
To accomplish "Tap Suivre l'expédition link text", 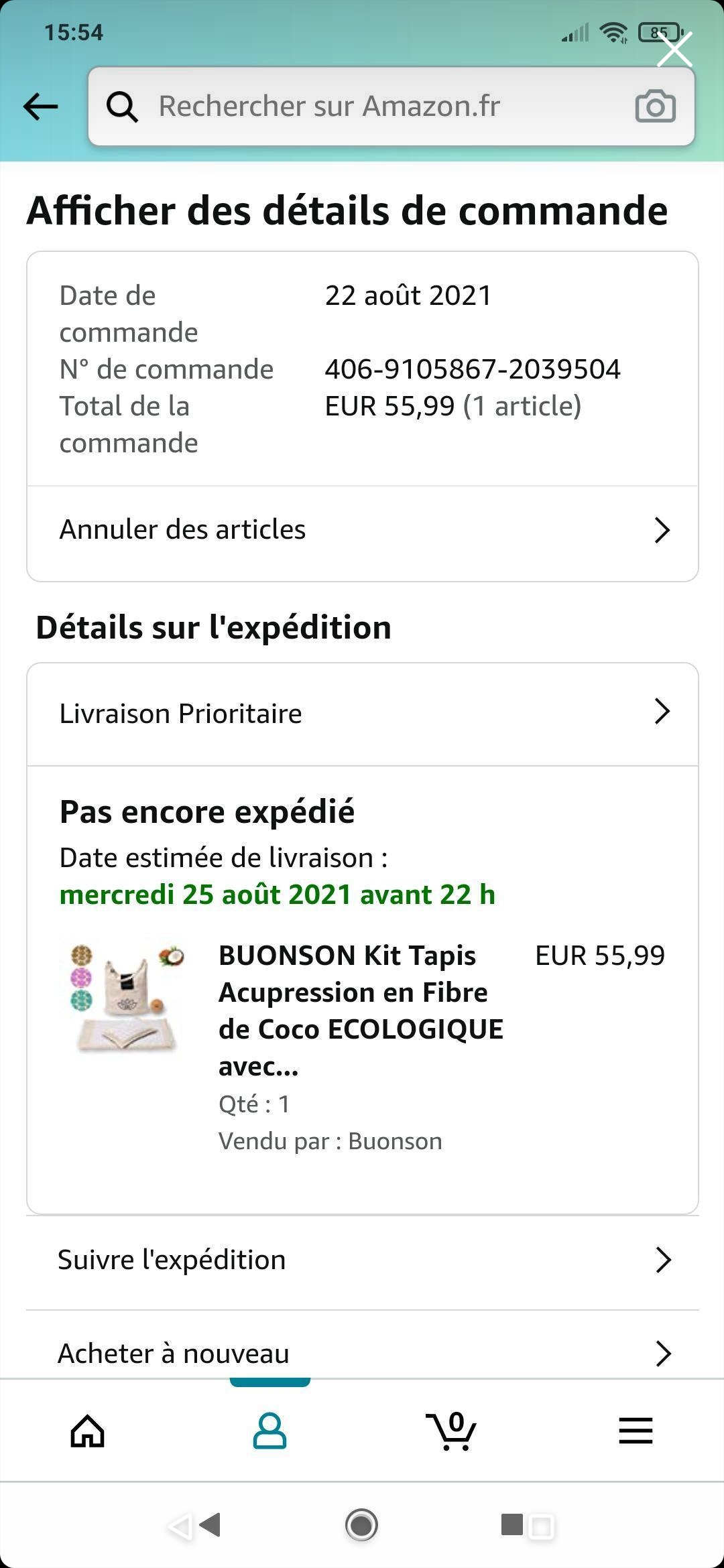I will 172,1260.
